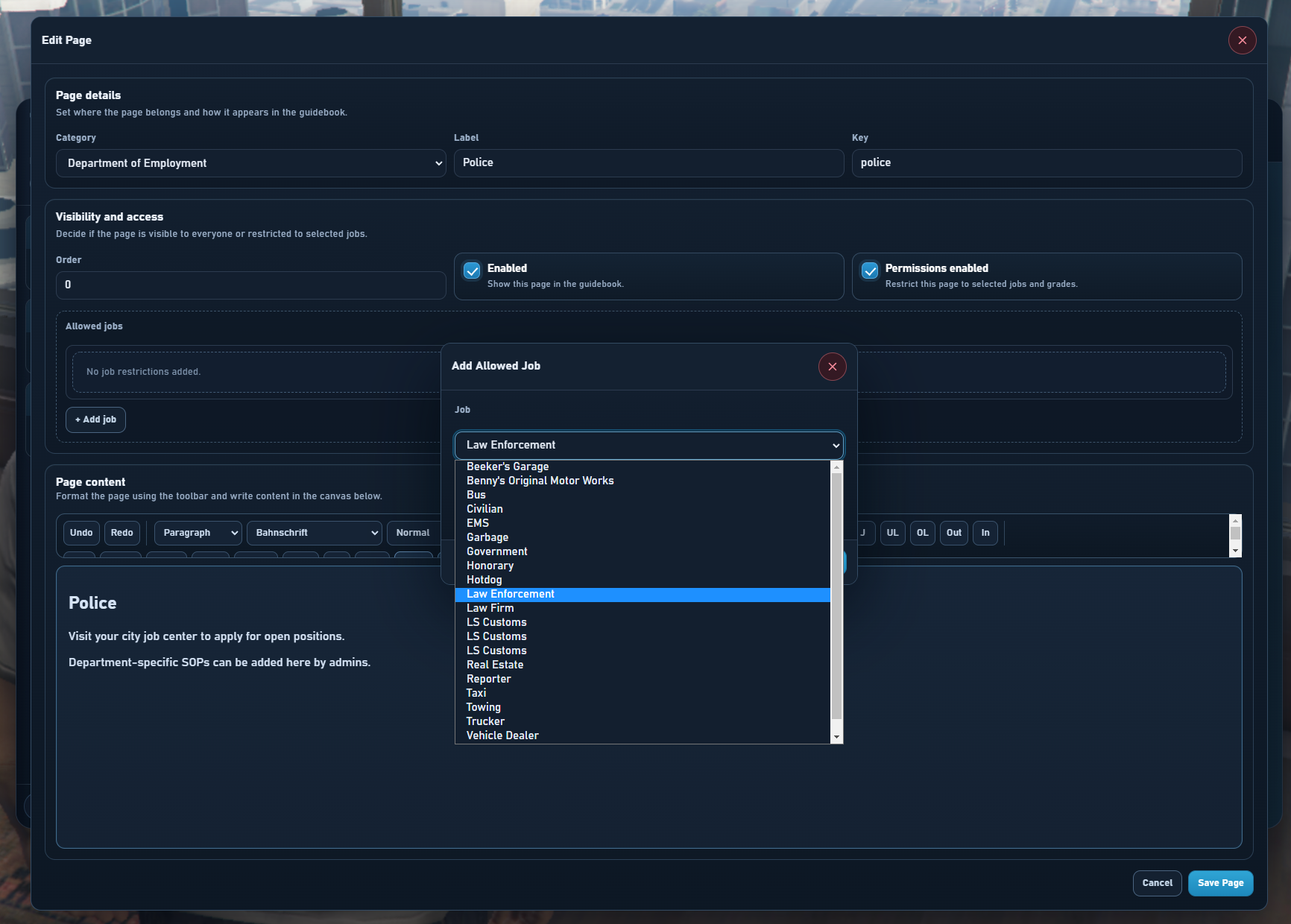
Task: Click the job list scrollbar down arrow
Action: pos(837,737)
